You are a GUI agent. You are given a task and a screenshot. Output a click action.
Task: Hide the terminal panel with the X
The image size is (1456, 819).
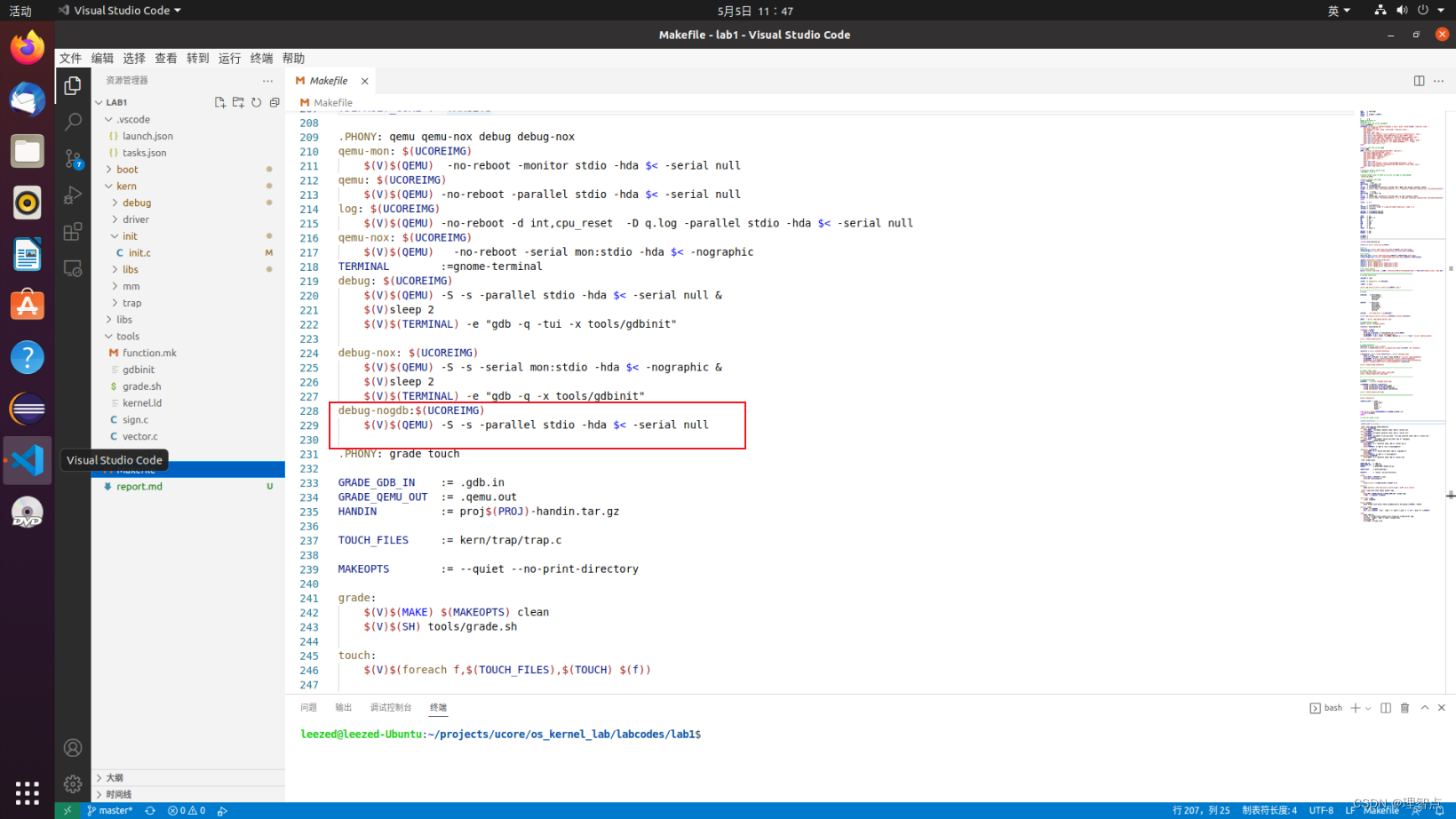coord(1442,708)
